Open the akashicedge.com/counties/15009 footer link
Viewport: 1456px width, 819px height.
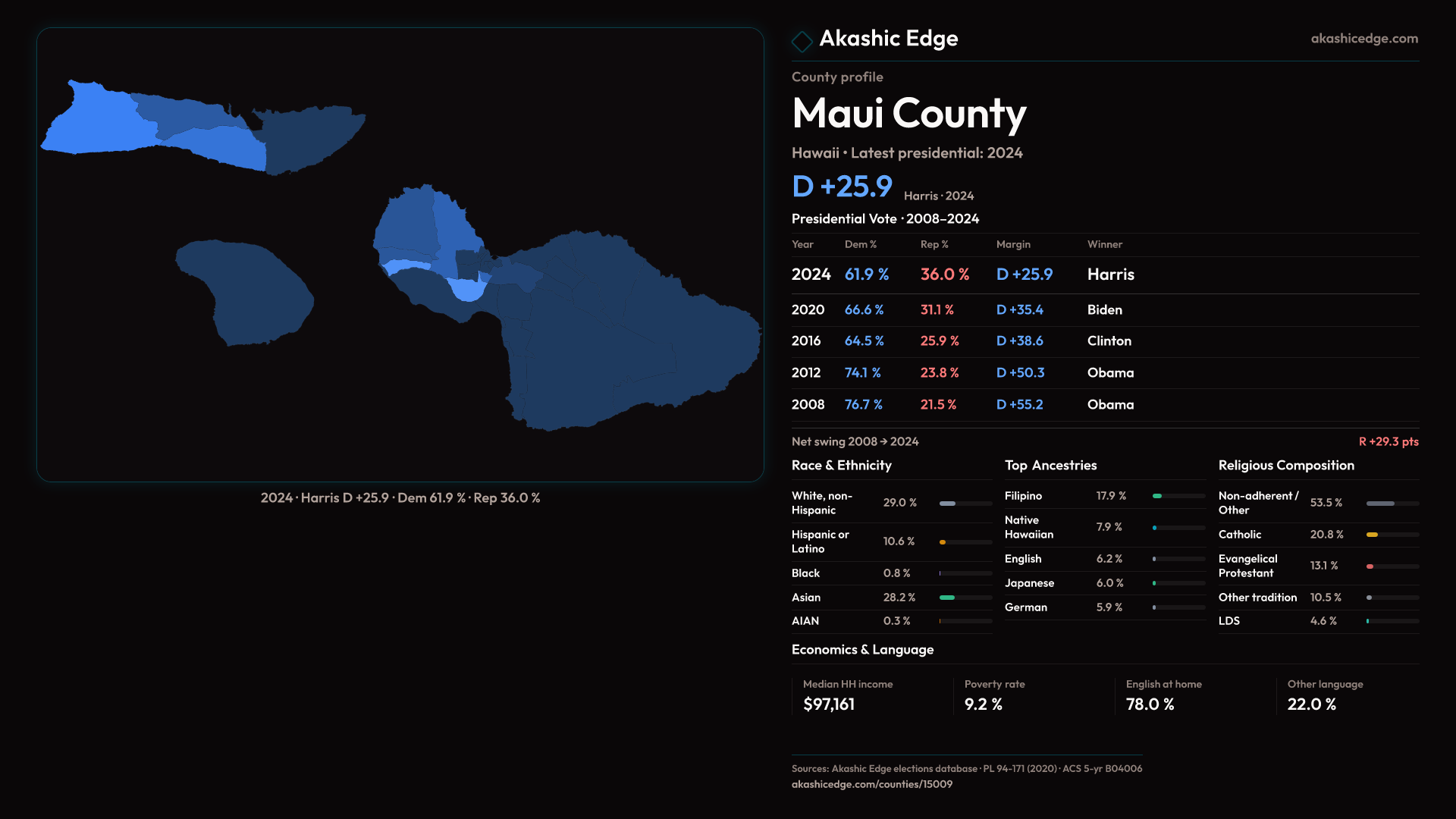click(871, 784)
